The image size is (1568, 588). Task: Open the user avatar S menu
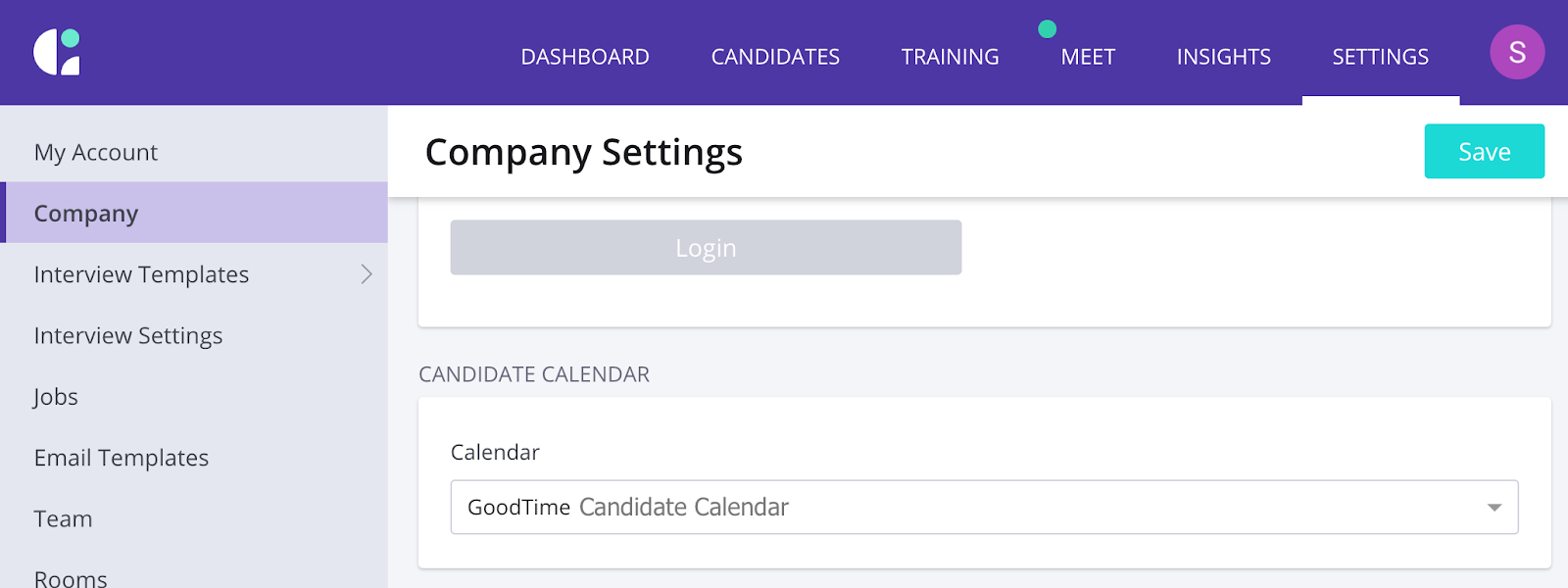pyautogui.click(x=1517, y=52)
